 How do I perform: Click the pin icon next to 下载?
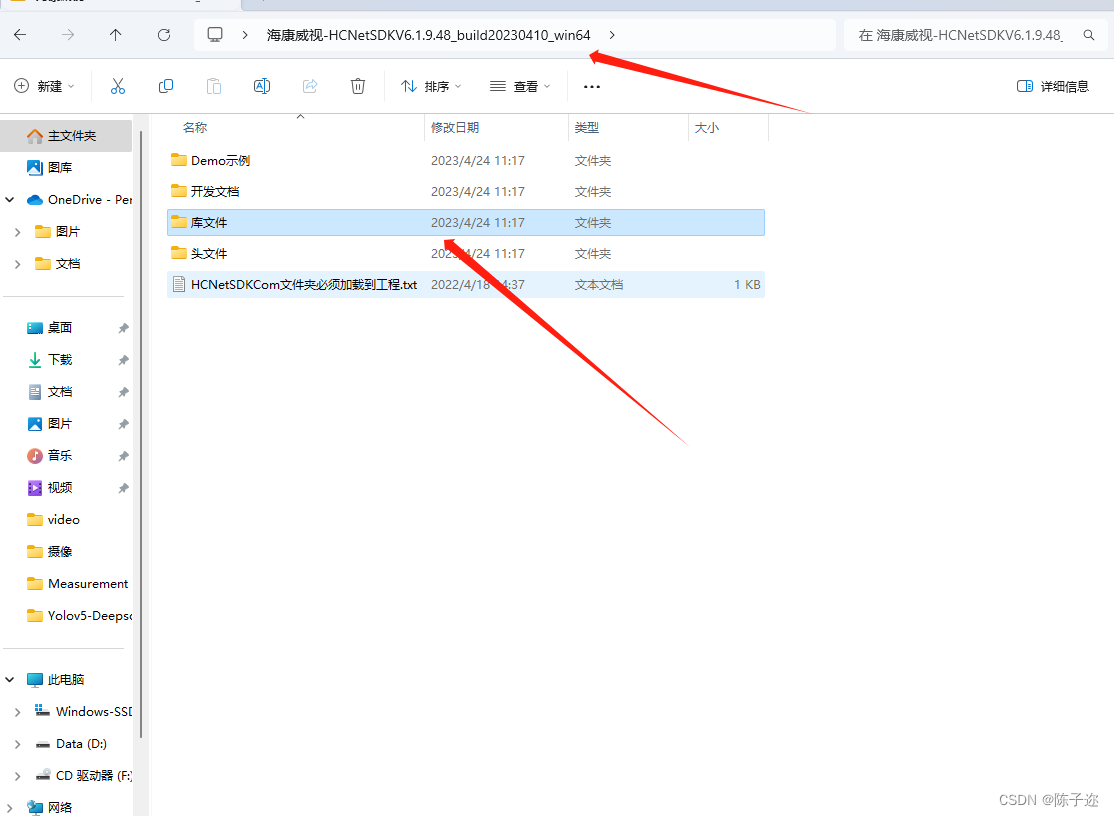pos(123,360)
